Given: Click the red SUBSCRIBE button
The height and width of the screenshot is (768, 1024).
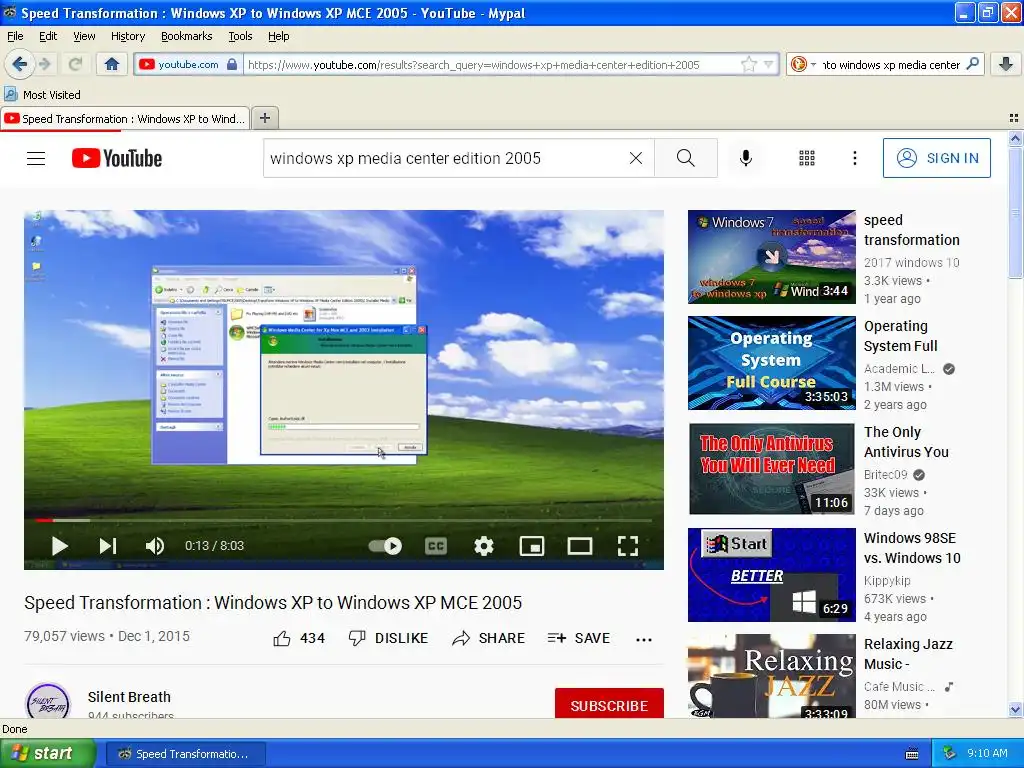Looking at the screenshot, I should [x=609, y=704].
